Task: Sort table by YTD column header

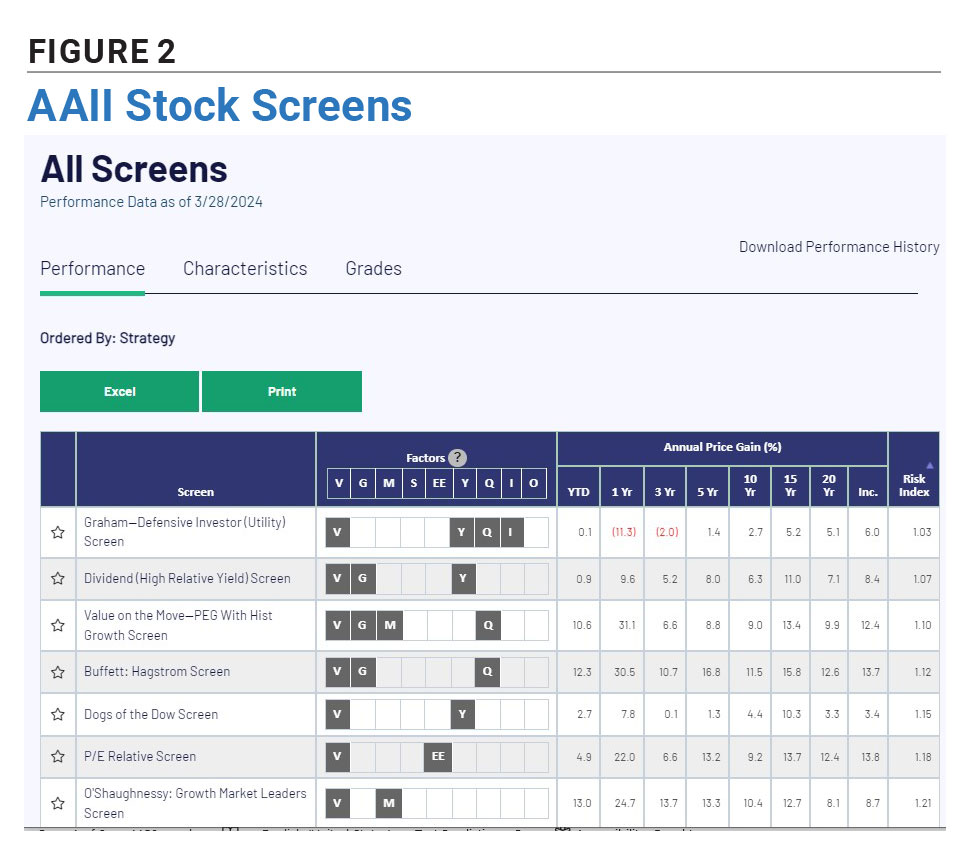Action: click(x=578, y=492)
